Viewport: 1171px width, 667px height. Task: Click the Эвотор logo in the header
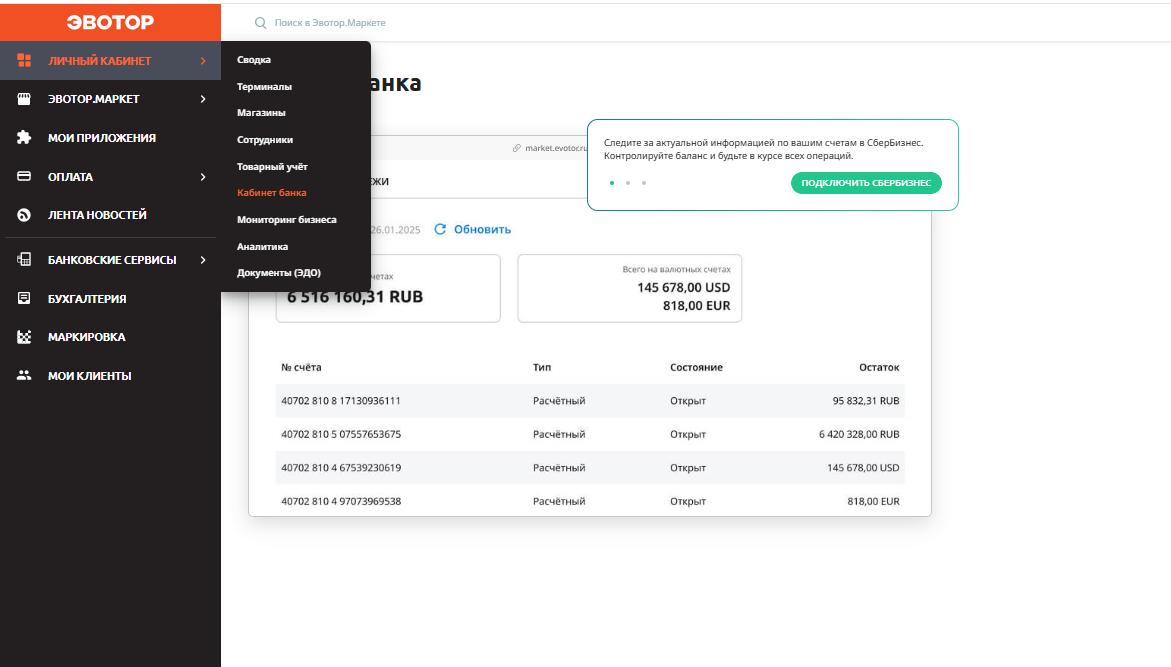click(x=111, y=22)
